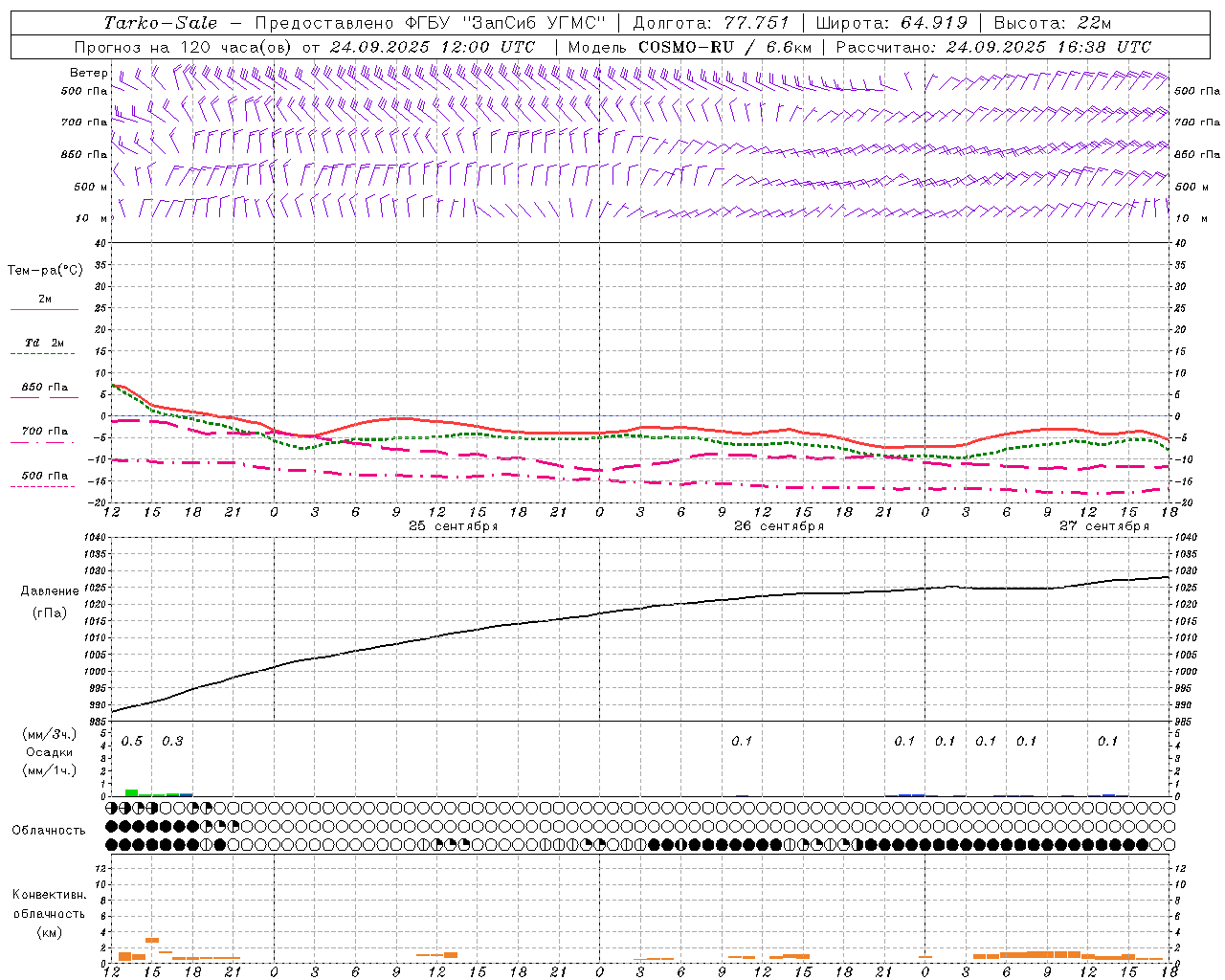This screenshot has height=980, width=1225.
Task: Click the Td 2м dew point legend entry
Action: [x=45, y=343]
